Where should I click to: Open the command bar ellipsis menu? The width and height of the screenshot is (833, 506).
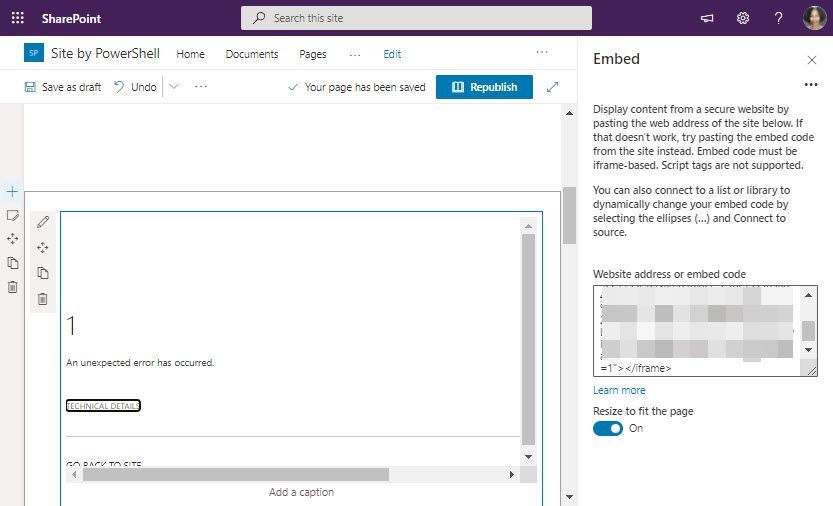pyautogui.click(x=201, y=86)
